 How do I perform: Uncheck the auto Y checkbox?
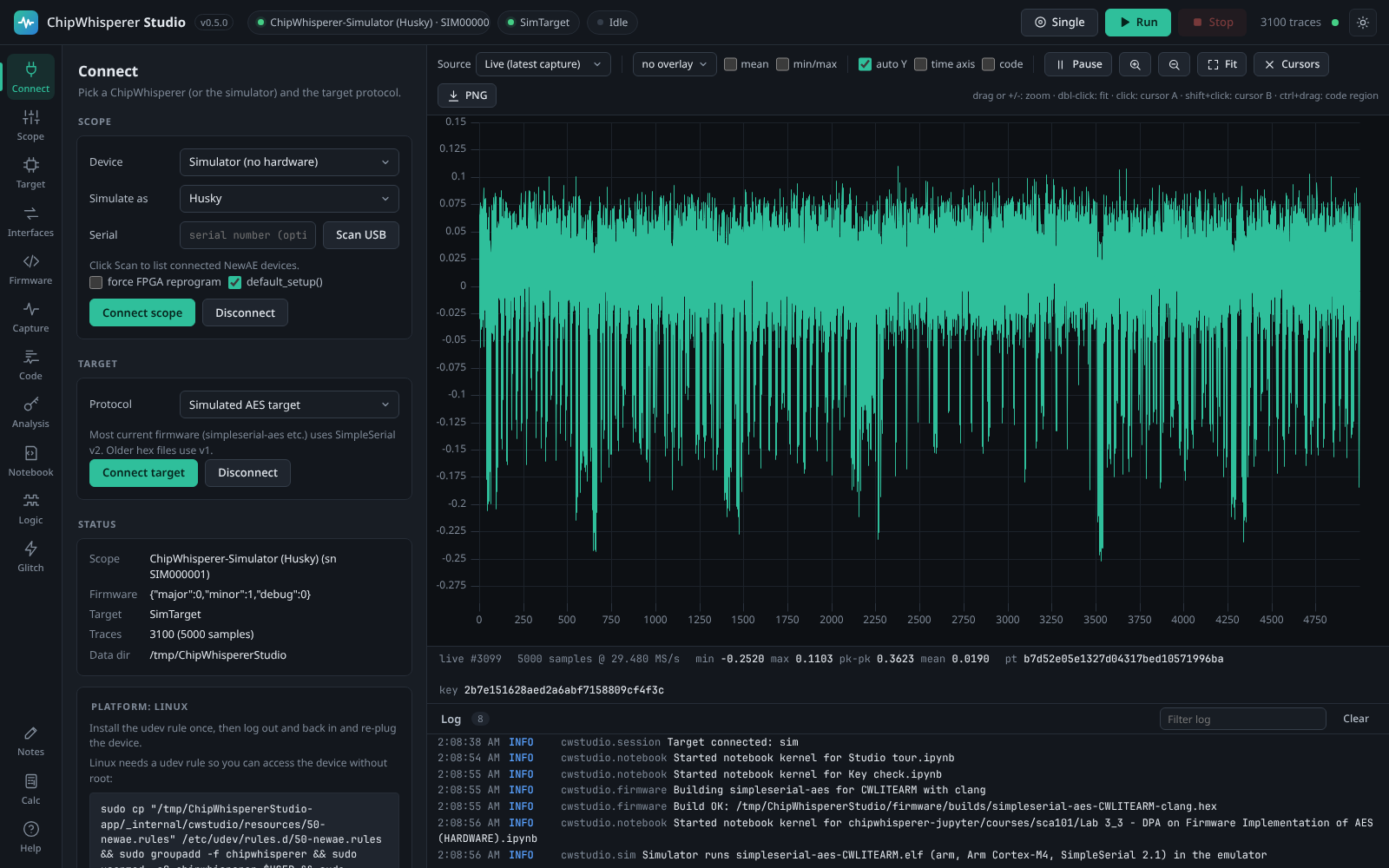tap(865, 64)
